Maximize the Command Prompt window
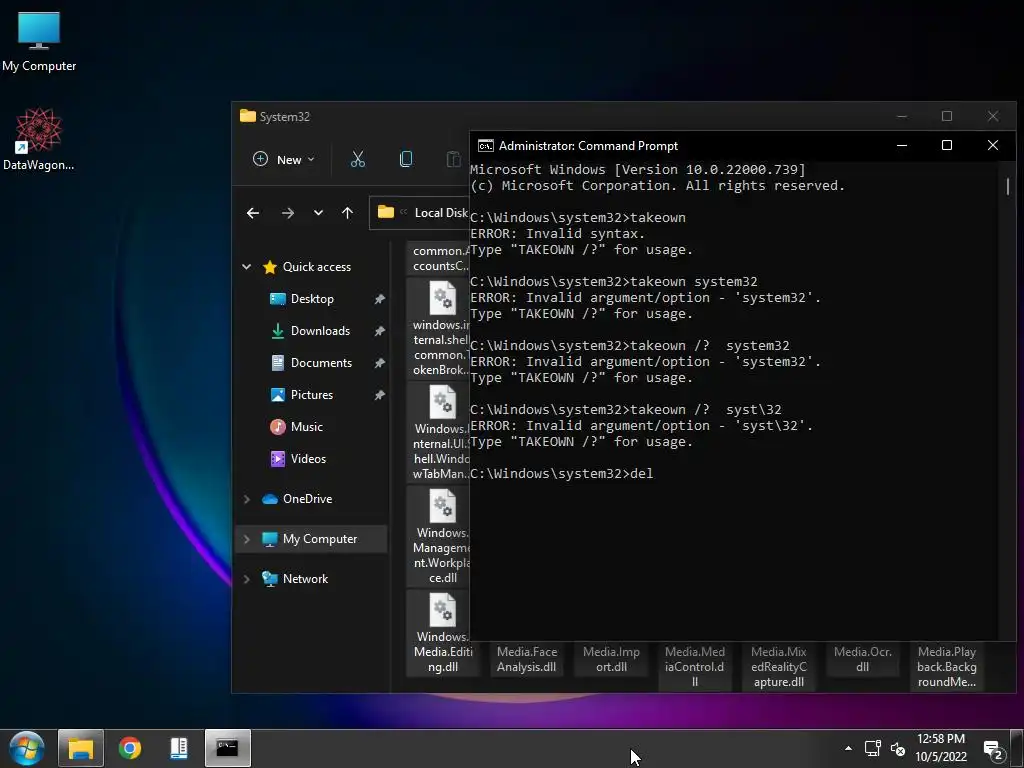 point(947,145)
